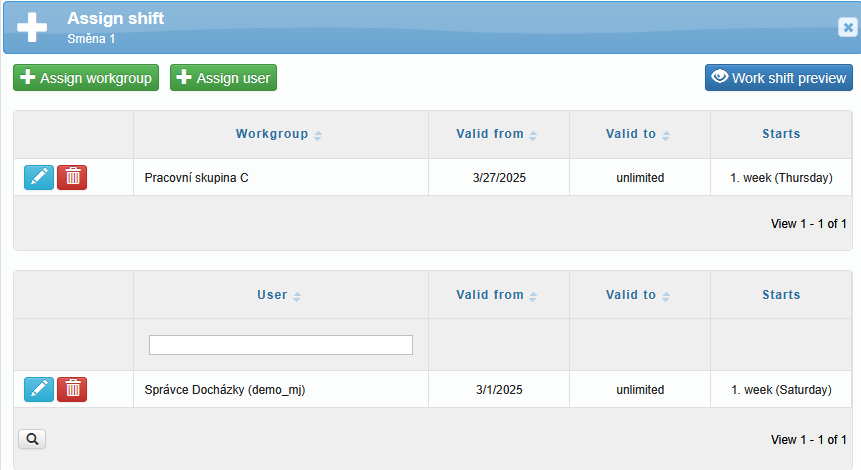Sort workgroup table by Valid to

pyautogui.click(x=638, y=134)
